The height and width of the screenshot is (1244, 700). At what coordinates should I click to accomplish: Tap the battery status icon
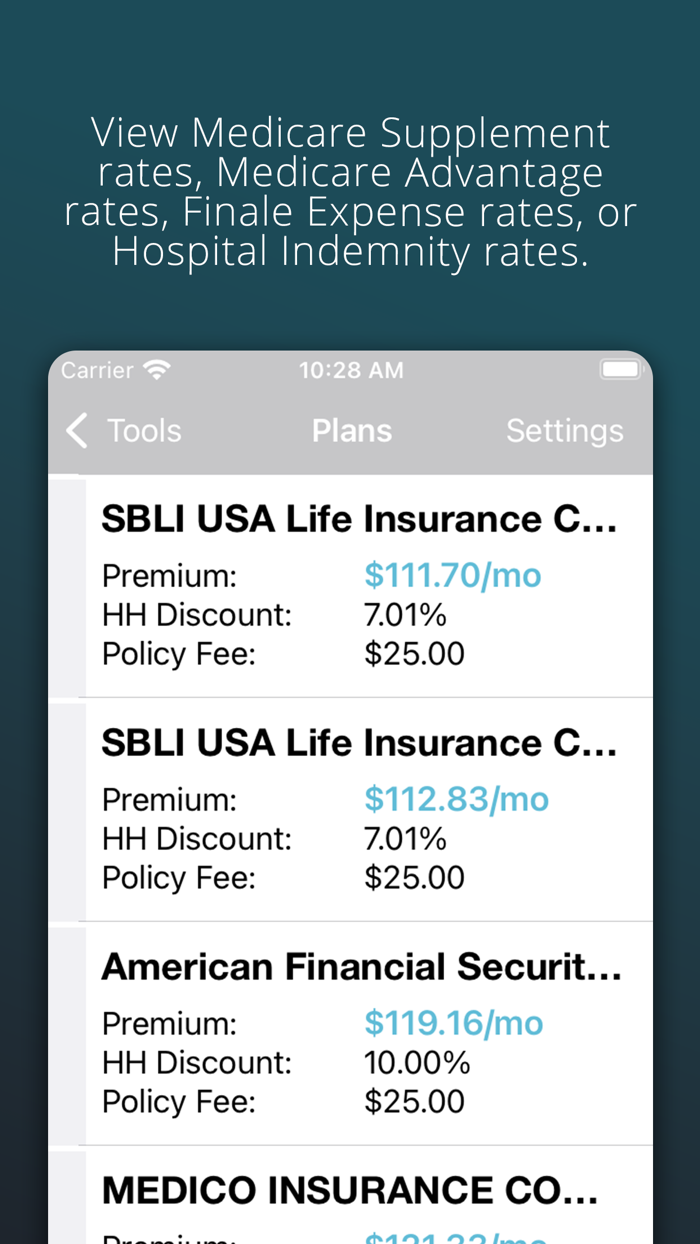pos(620,370)
